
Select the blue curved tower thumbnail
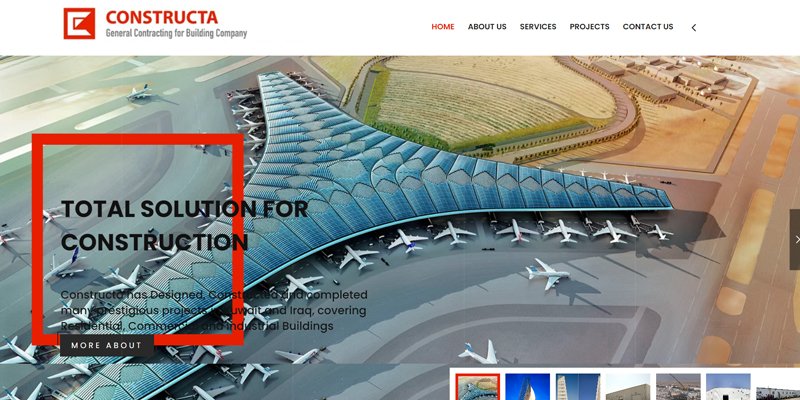pos(528,387)
